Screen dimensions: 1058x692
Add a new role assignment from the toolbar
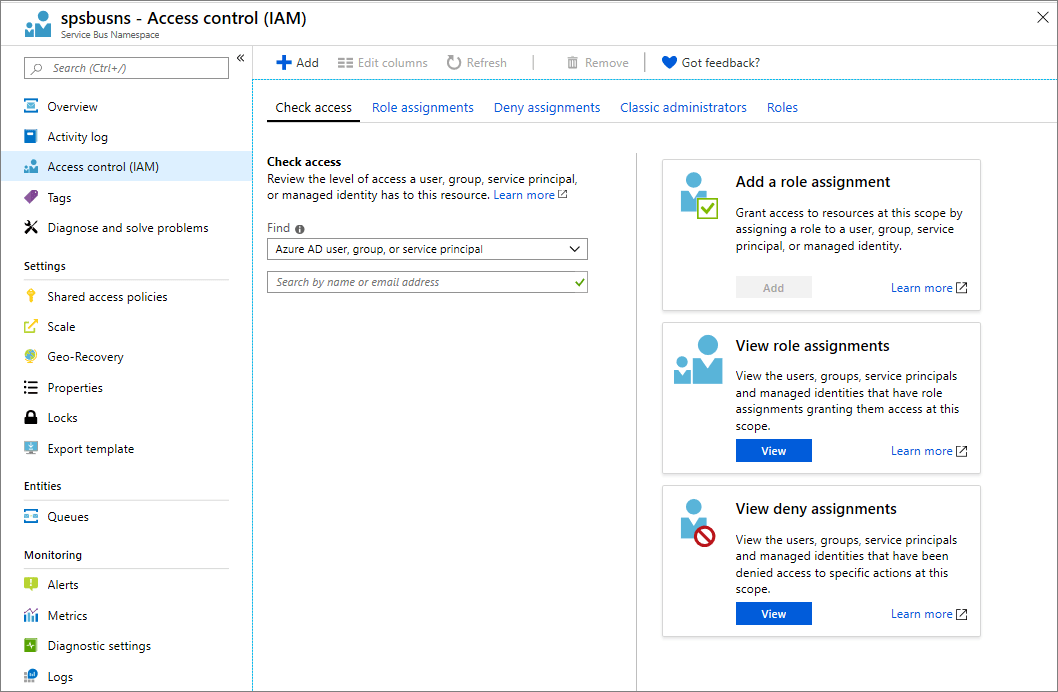pos(297,62)
